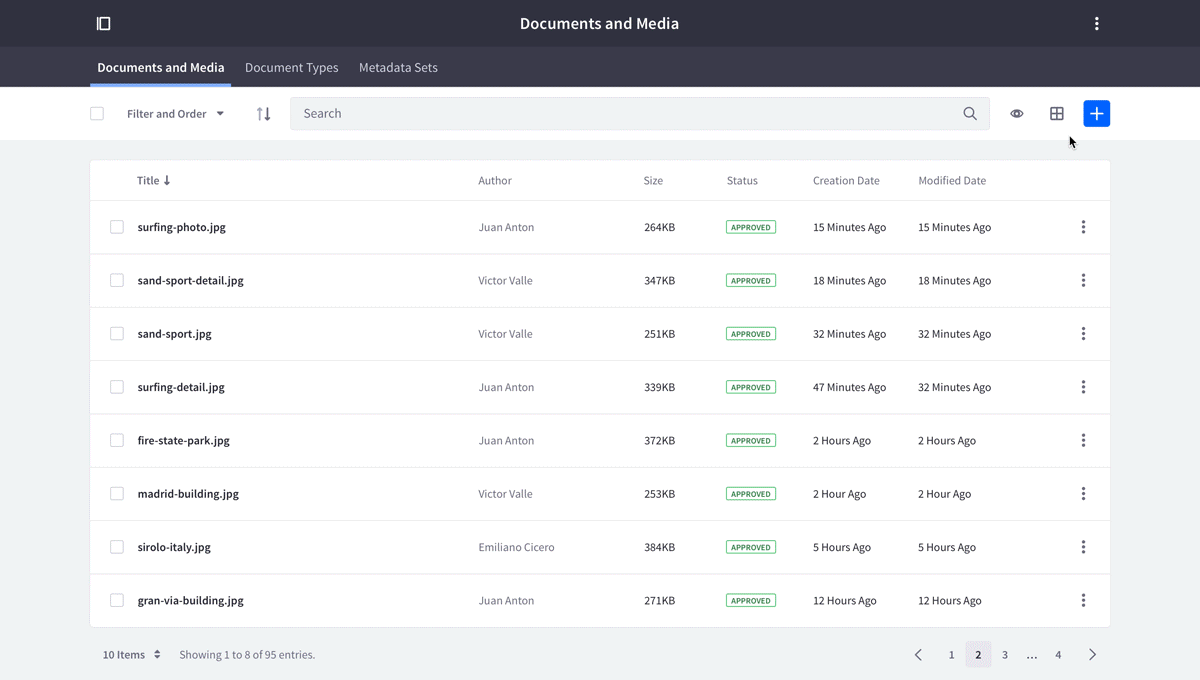Check the fire-state-park.jpg checkbox
1200x680 pixels.
pos(116,440)
